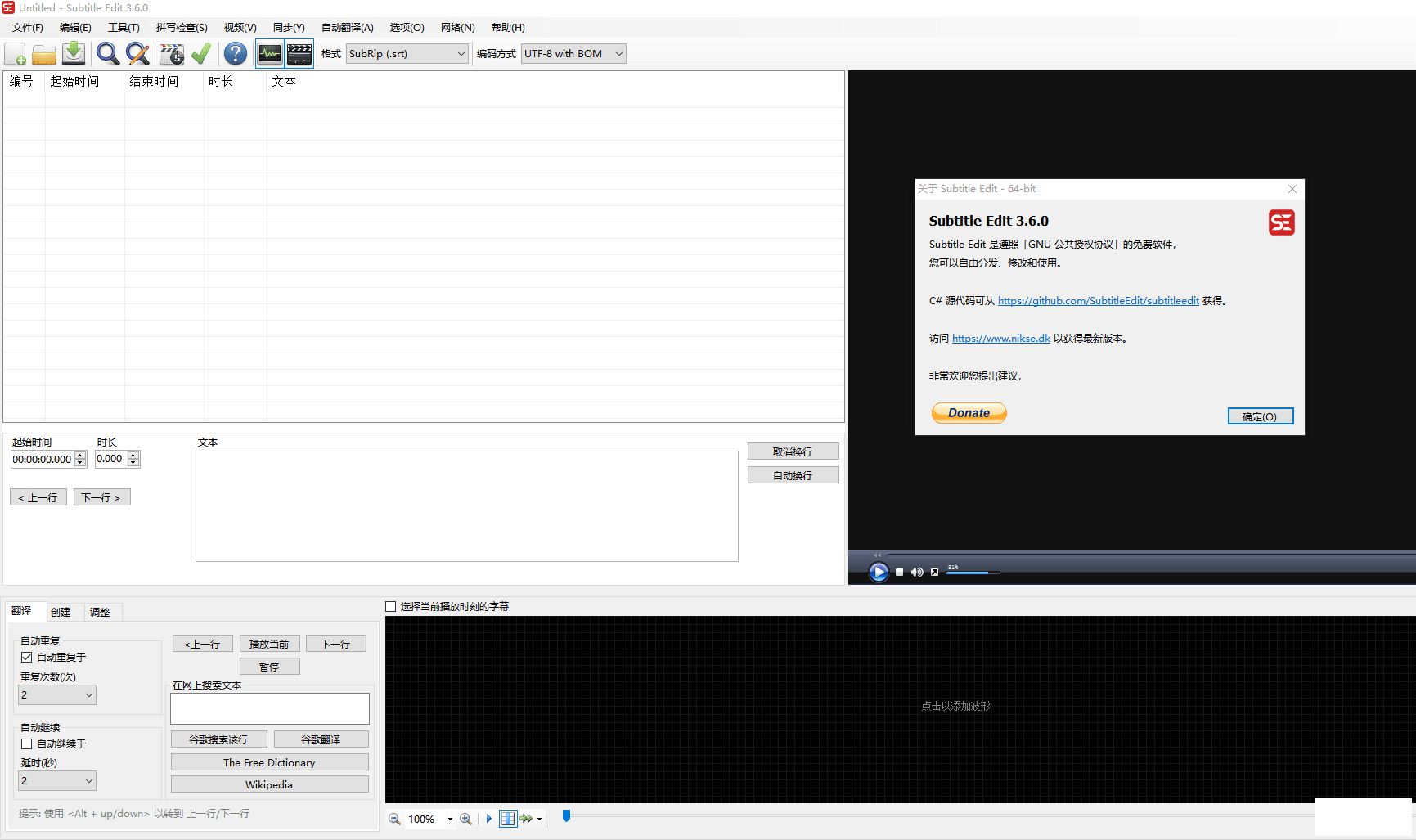1416x840 pixels.
Task: Open the 编码方式 UTF-8 with BOM dropdown
Action: click(573, 54)
